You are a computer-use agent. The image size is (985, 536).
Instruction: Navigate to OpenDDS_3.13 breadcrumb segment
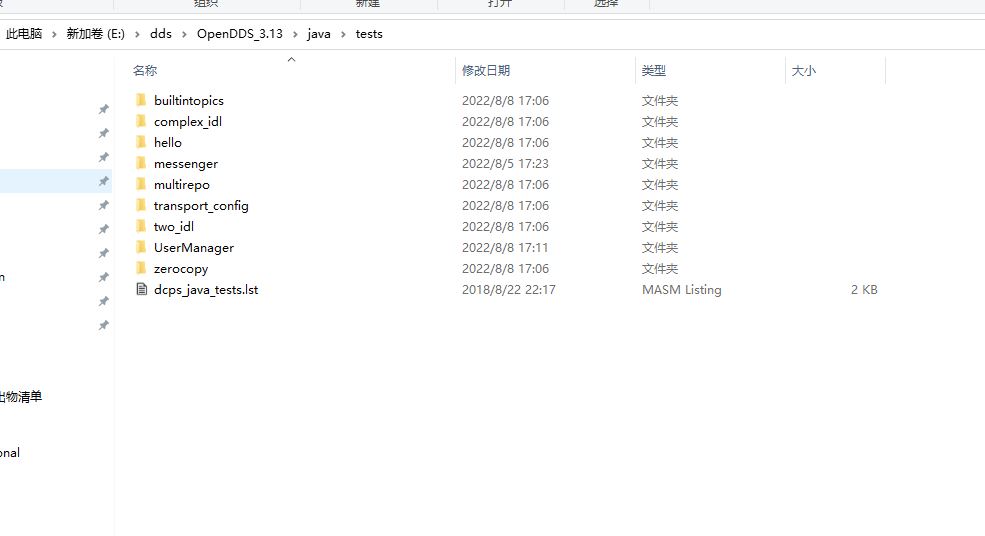pyautogui.click(x=239, y=34)
